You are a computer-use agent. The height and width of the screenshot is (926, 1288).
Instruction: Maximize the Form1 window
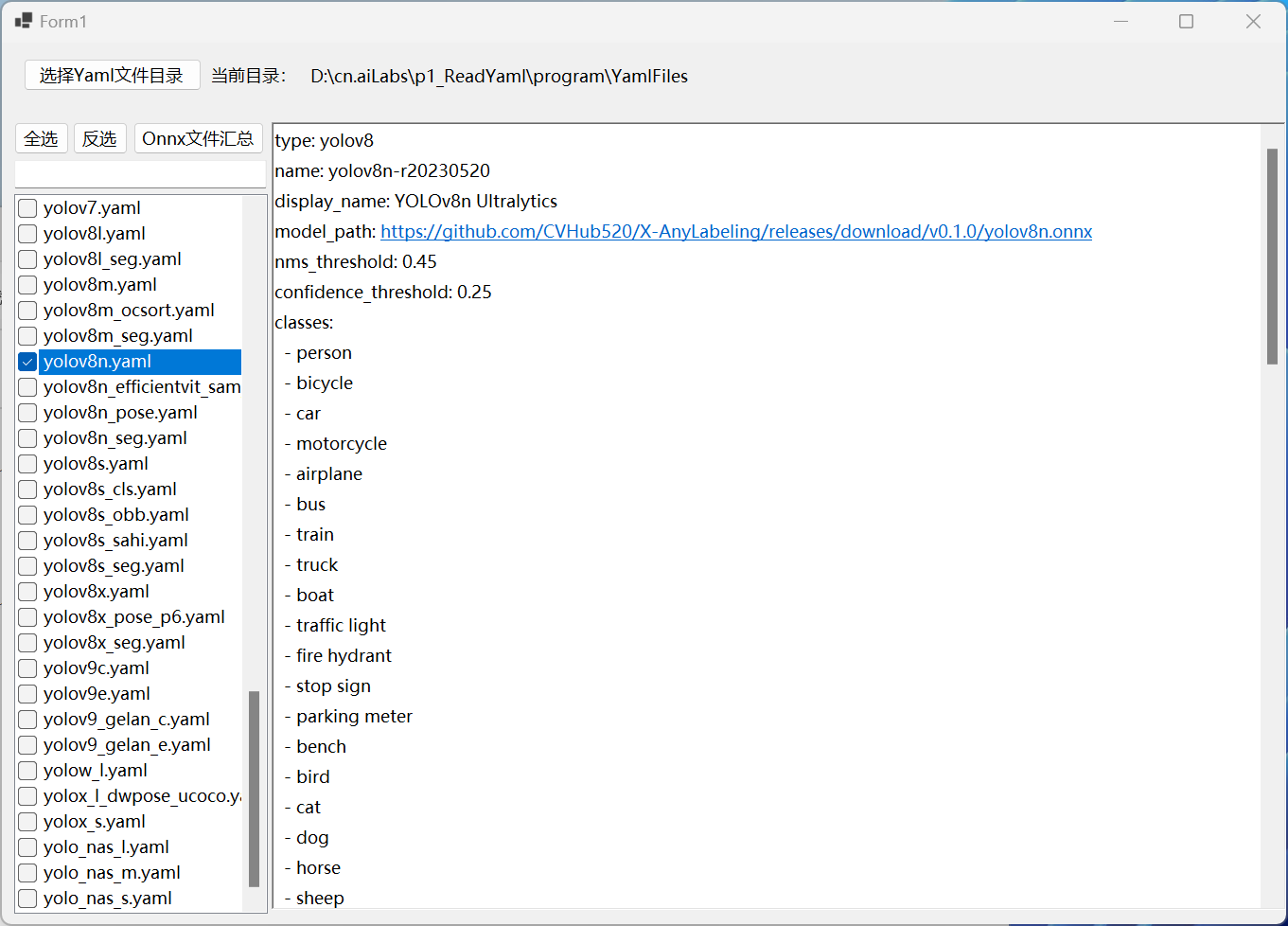(x=1186, y=21)
